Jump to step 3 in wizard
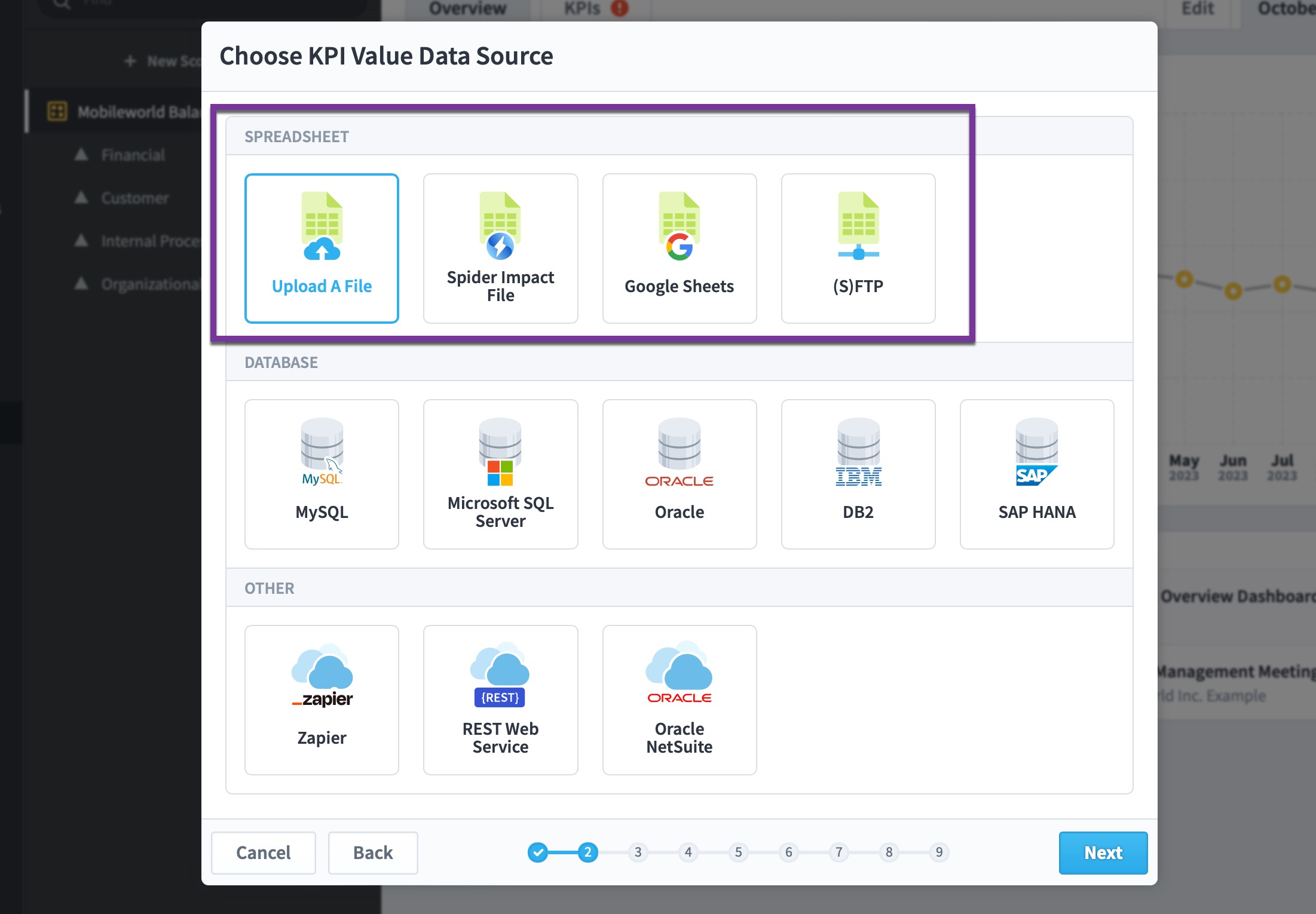 [x=638, y=852]
